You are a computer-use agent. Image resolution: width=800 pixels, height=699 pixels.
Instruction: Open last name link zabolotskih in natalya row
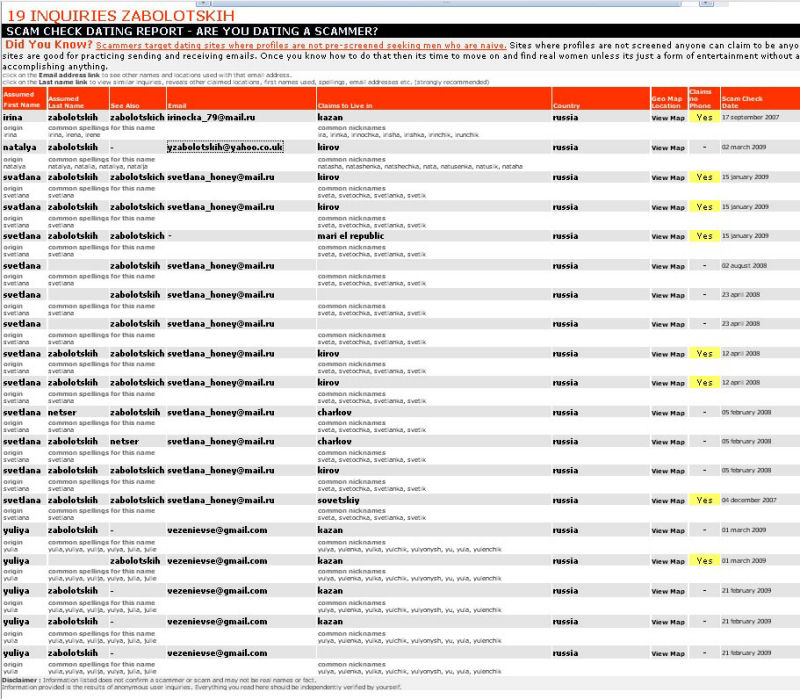coord(72,147)
